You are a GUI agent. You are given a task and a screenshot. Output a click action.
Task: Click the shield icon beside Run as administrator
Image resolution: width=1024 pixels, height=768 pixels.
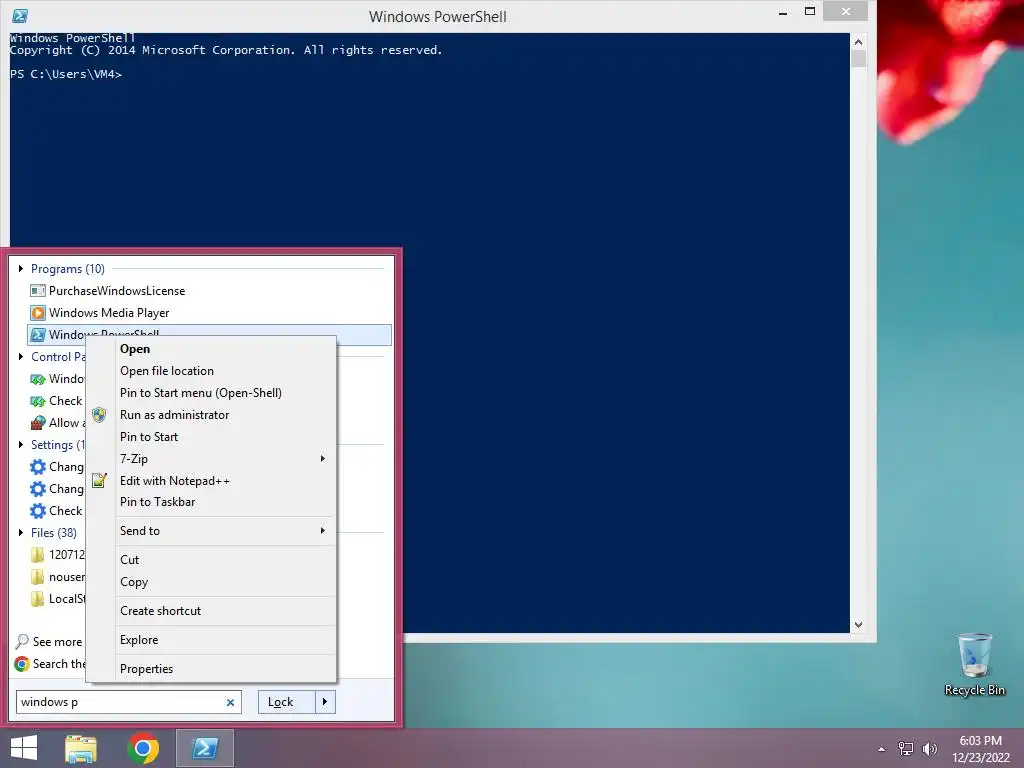[99, 415]
